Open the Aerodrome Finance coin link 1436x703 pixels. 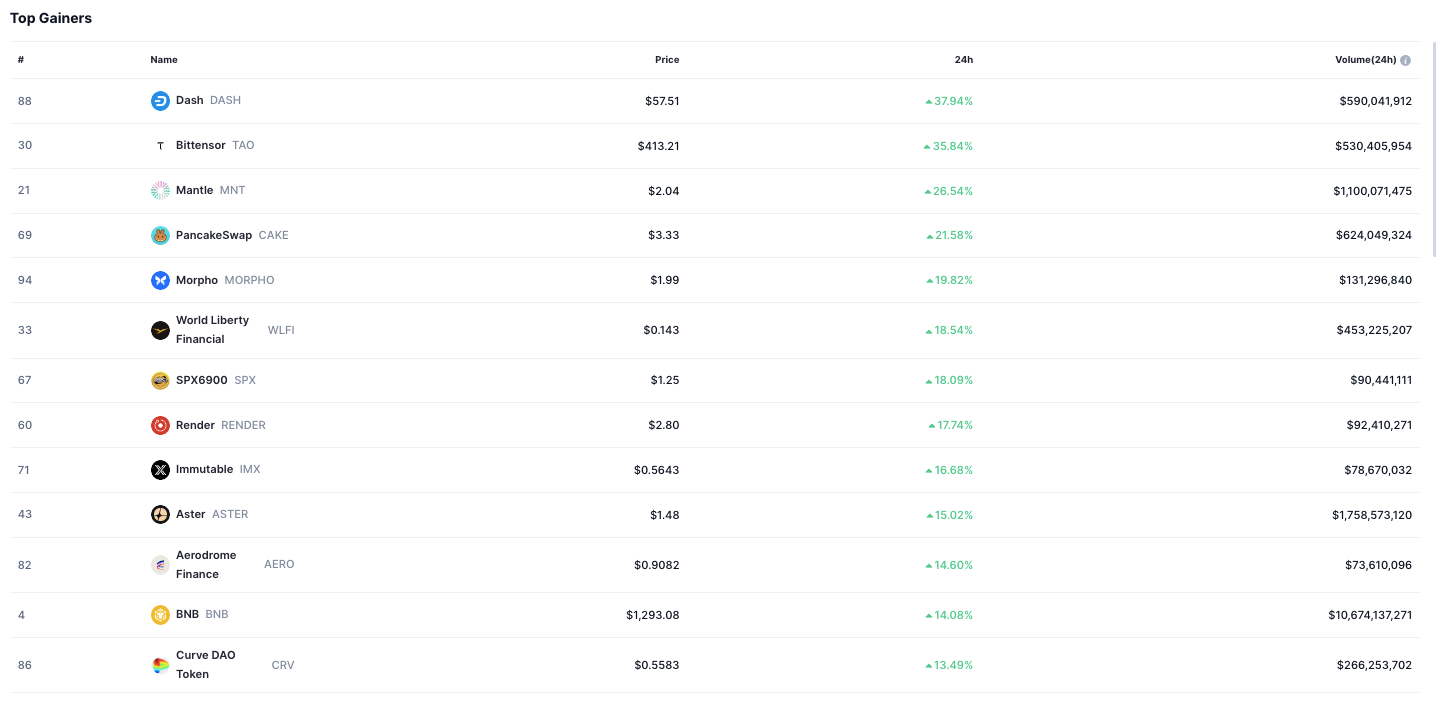point(206,565)
